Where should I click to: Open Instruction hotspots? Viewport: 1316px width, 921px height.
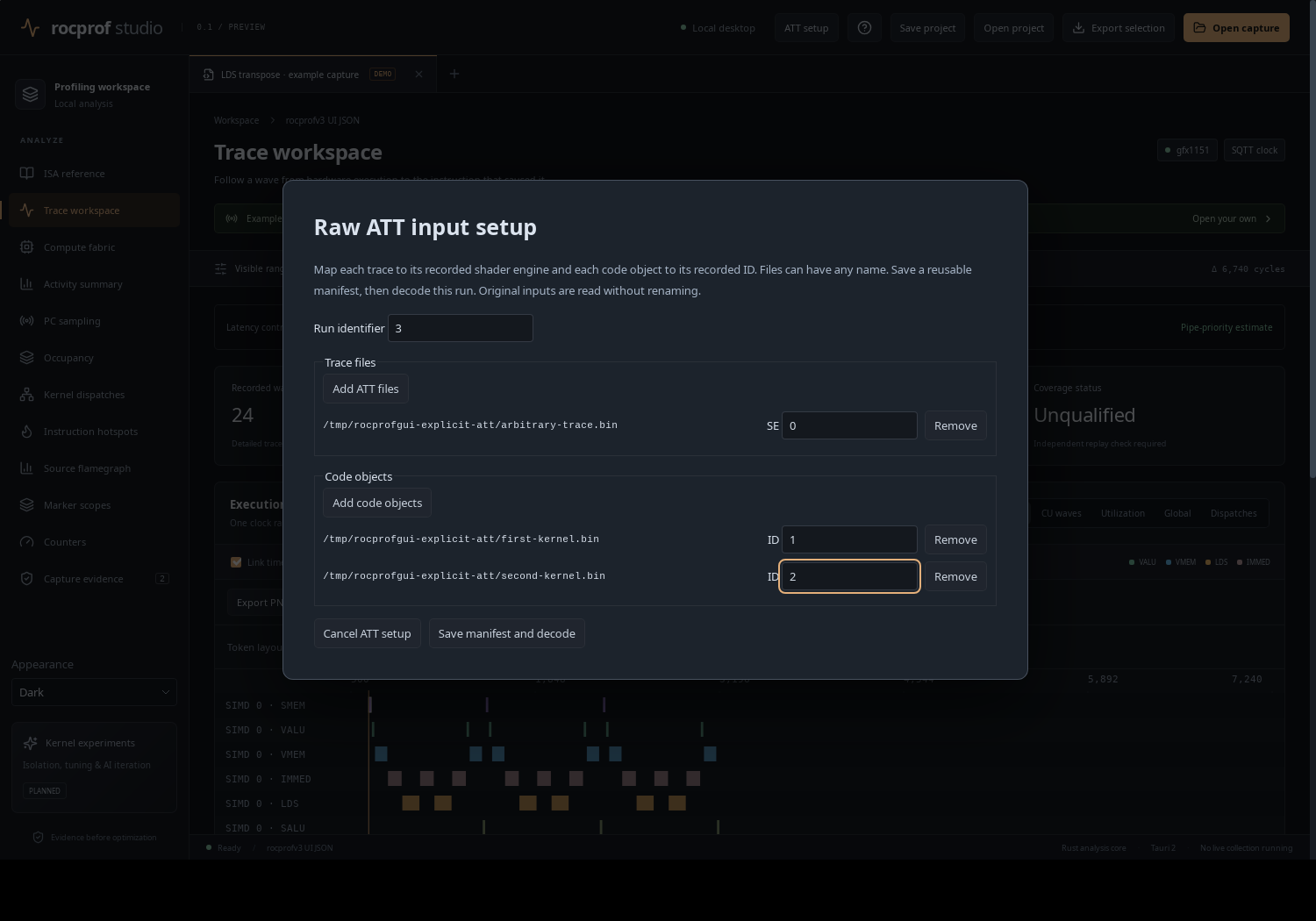click(94, 432)
